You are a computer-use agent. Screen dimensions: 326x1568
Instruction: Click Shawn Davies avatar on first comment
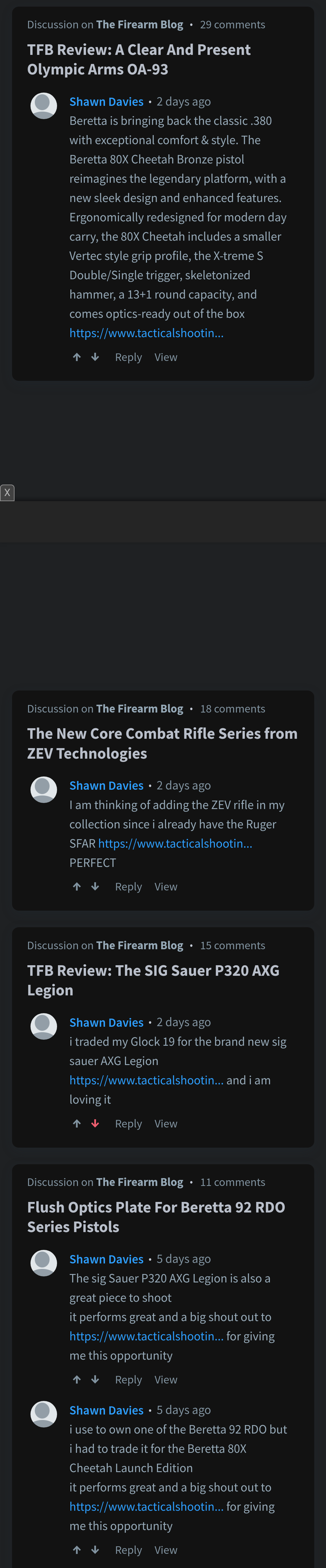coord(44,106)
